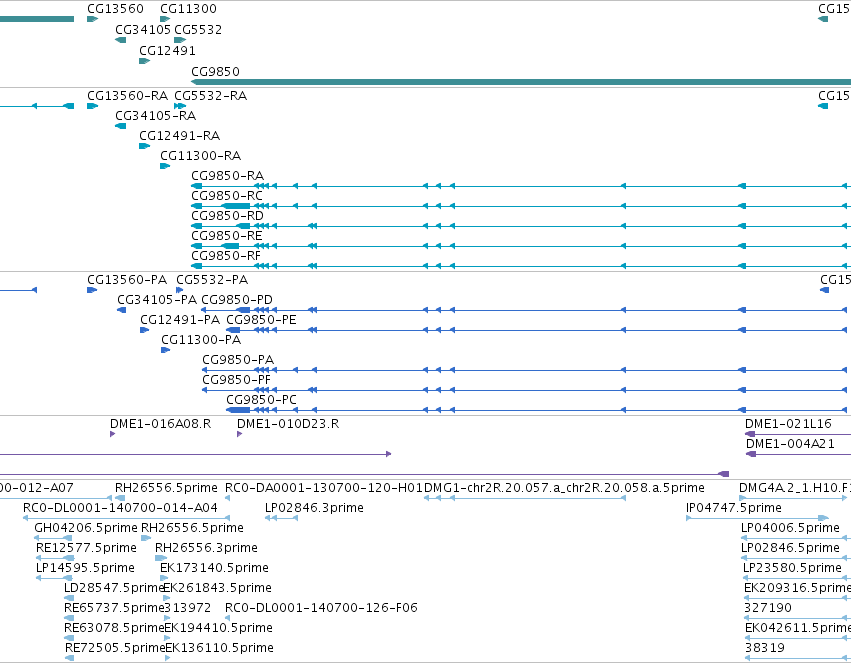Image resolution: width=851 pixels, height=663 pixels.
Task: Click the CG34105 gene label
Action: (143, 30)
